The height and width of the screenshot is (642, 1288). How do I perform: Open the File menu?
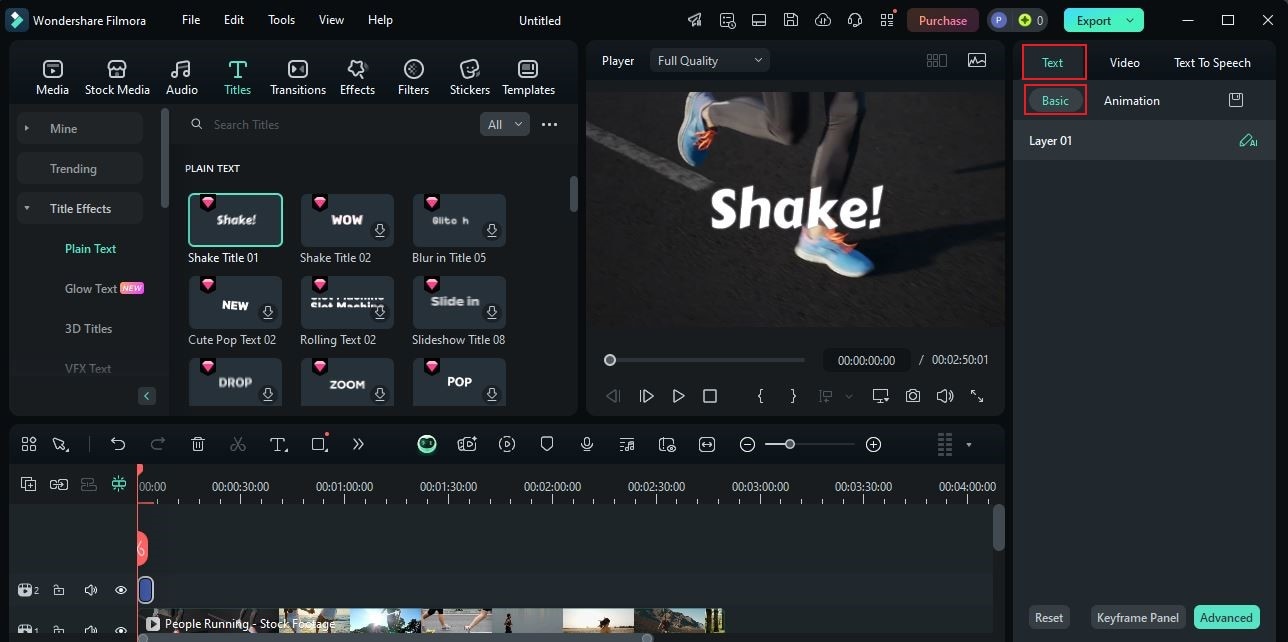pos(191,20)
